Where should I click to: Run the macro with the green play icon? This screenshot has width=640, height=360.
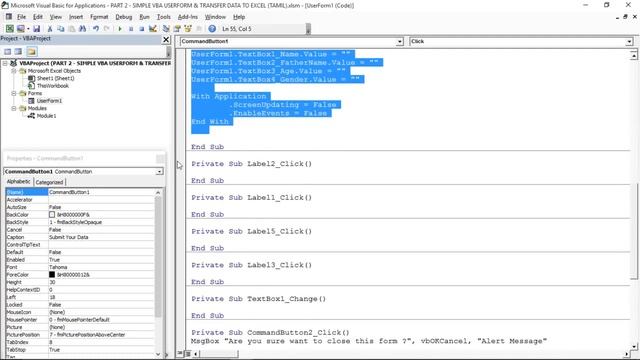[120, 29]
